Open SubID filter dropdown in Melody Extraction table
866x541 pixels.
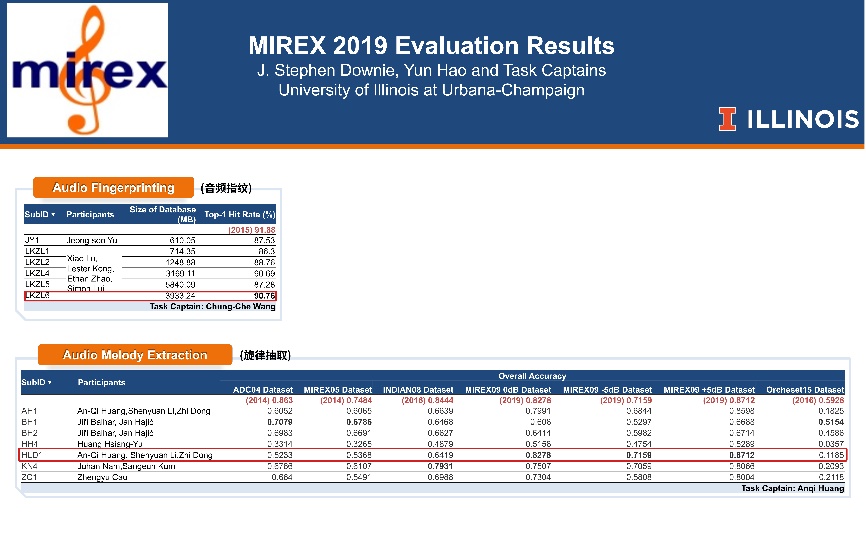50,383
